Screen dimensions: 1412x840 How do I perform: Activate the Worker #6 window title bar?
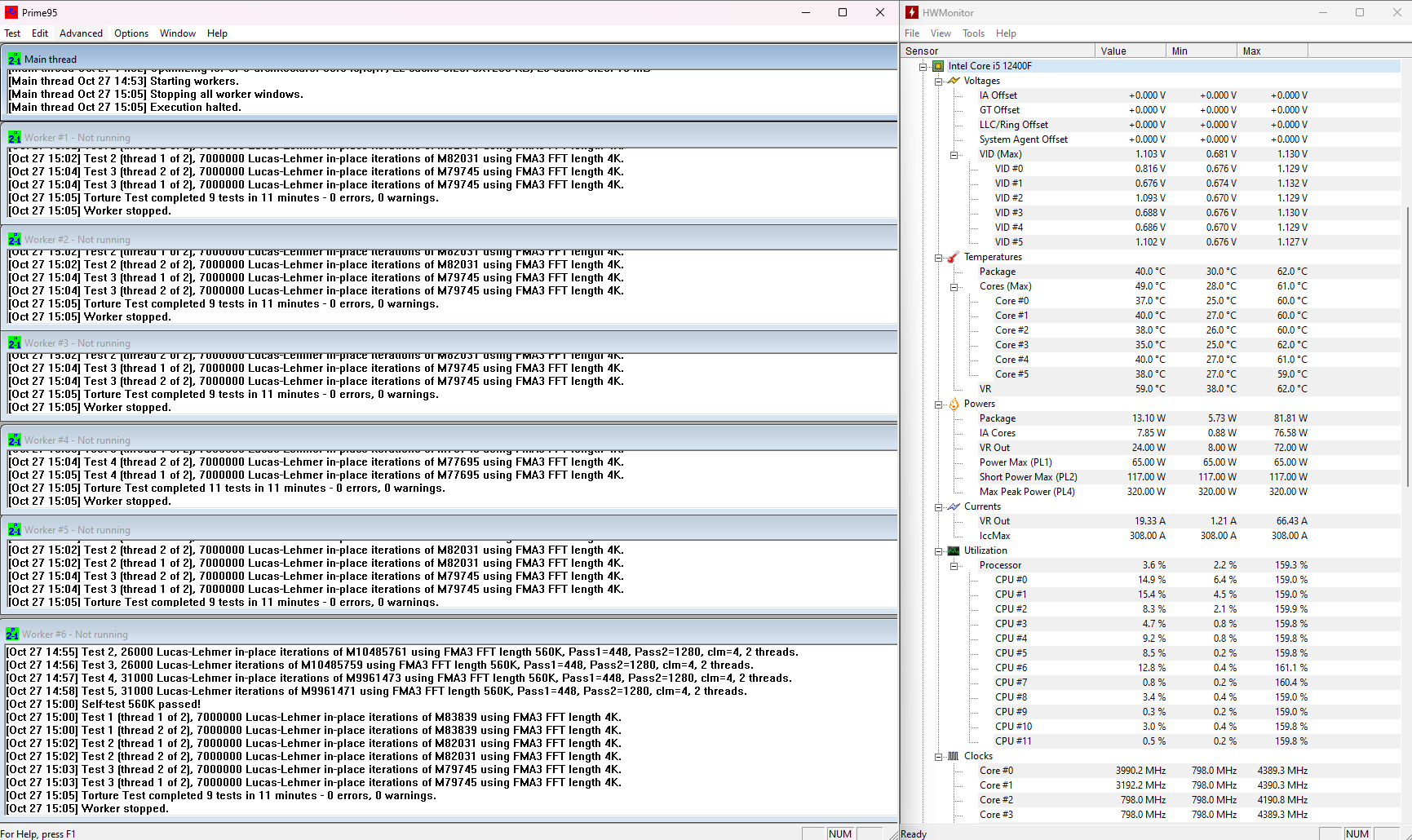[x=449, y=634]
